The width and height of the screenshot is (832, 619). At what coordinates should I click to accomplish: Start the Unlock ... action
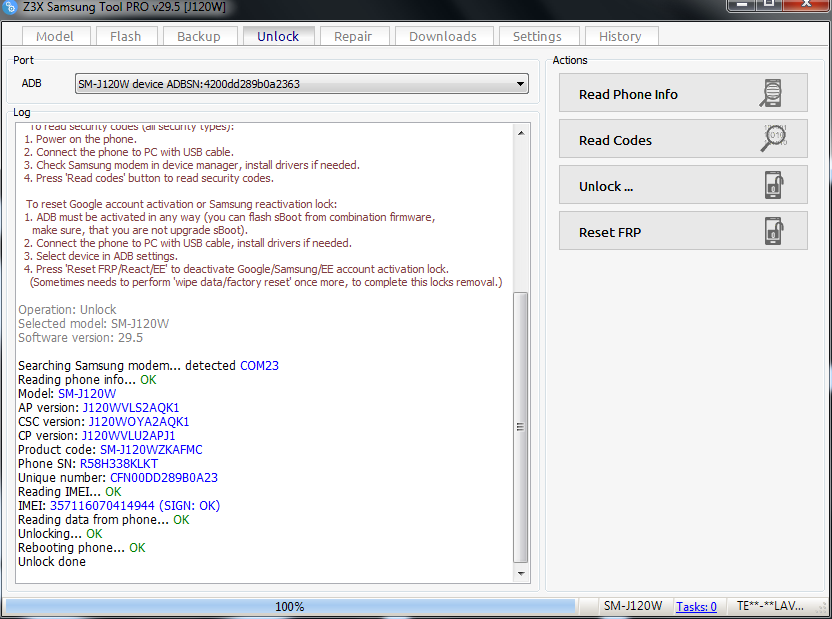pos(683,186)
